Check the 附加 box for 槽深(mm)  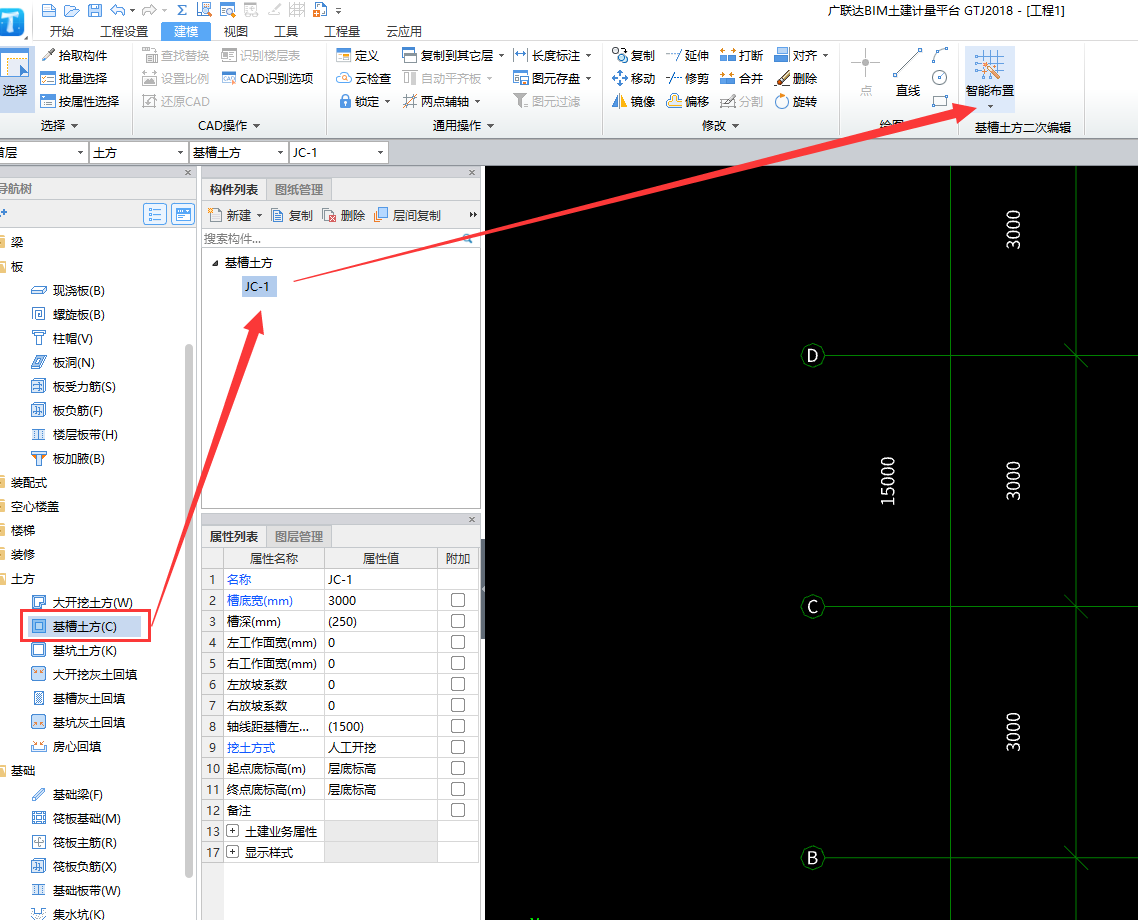(x=458, y=621)
